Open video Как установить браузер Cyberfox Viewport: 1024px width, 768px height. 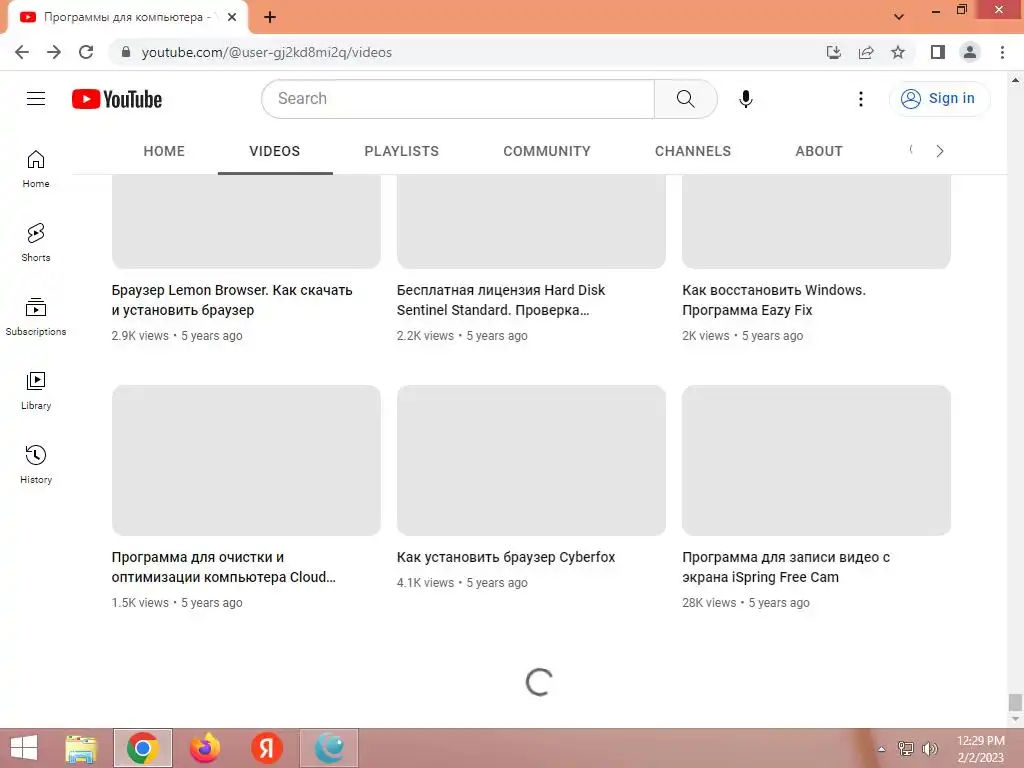pyautogui.click(x=506, y=557)
